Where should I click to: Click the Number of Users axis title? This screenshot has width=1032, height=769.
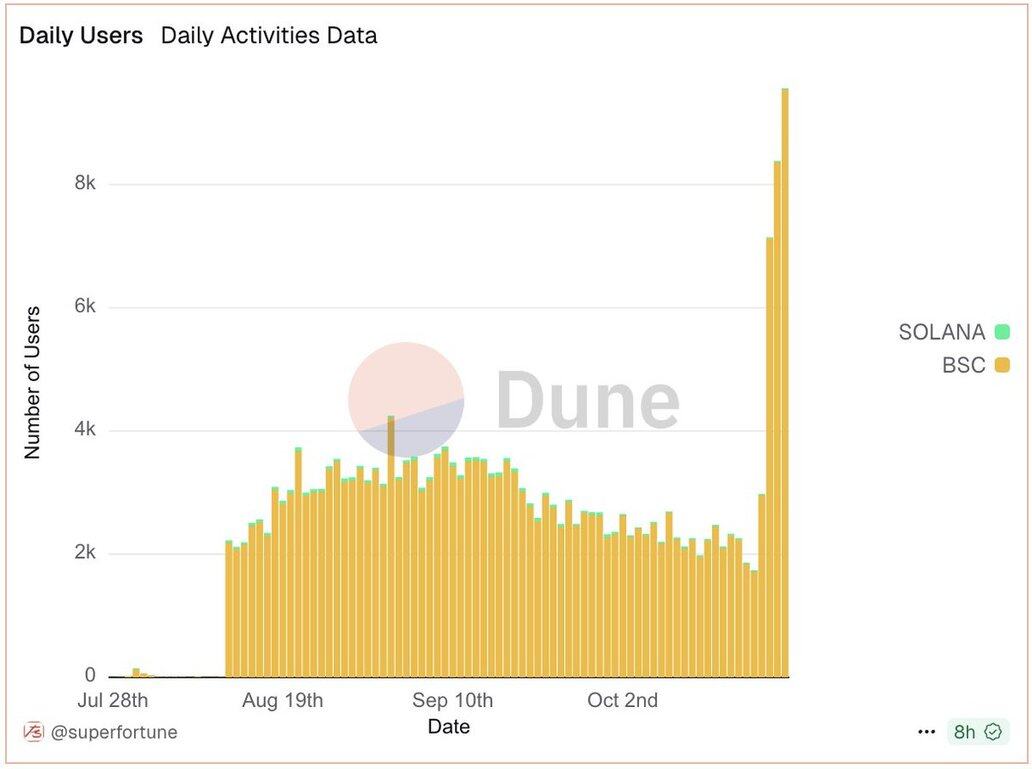point(33,383)
